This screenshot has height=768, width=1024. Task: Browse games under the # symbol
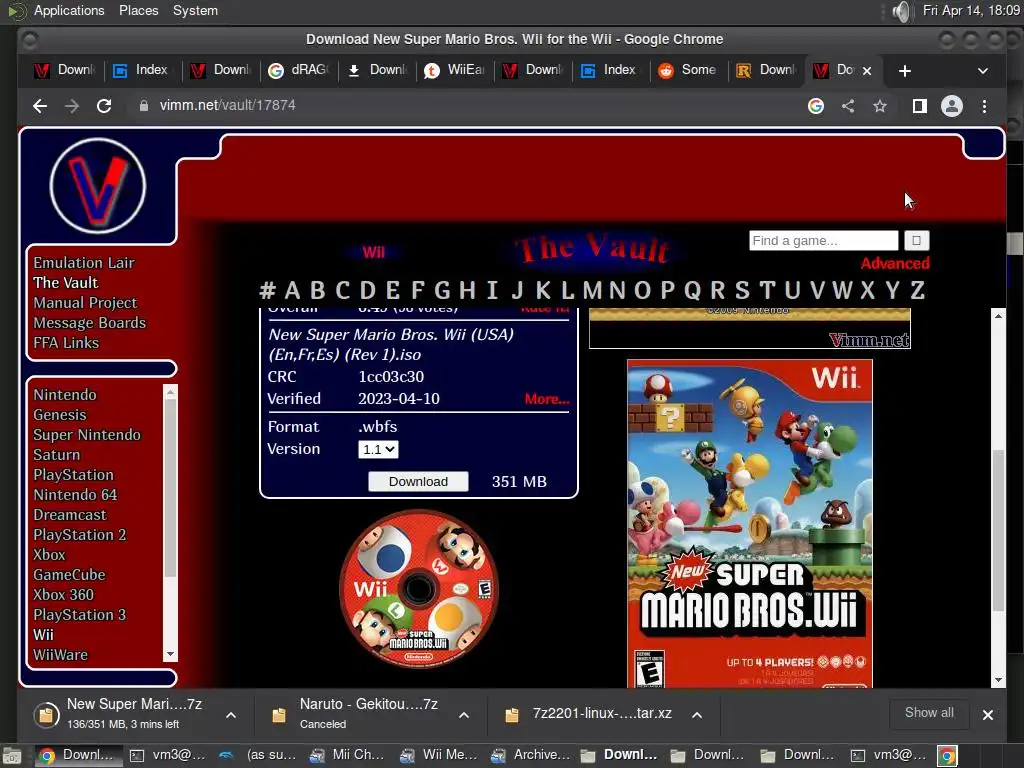pyautogui.click(x=267, y=290)
